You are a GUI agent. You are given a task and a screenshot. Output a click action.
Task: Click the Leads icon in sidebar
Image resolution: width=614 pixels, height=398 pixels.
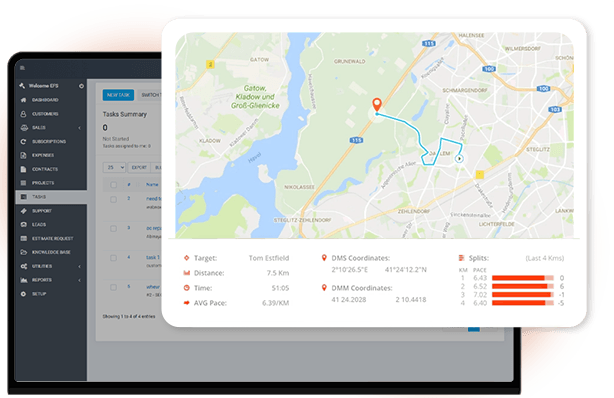pos(23,224)
